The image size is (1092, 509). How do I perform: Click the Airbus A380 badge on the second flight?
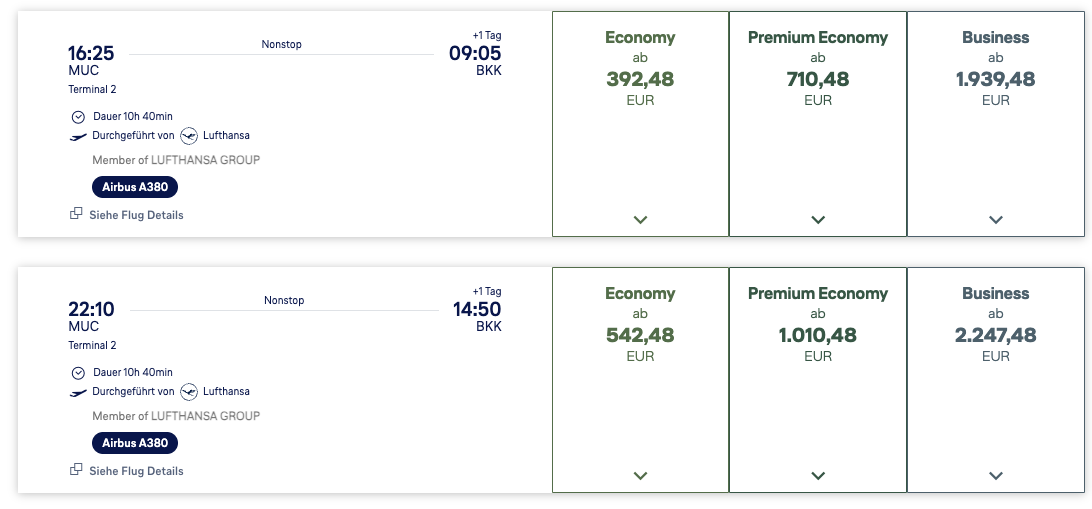click(x=135, y=444)
